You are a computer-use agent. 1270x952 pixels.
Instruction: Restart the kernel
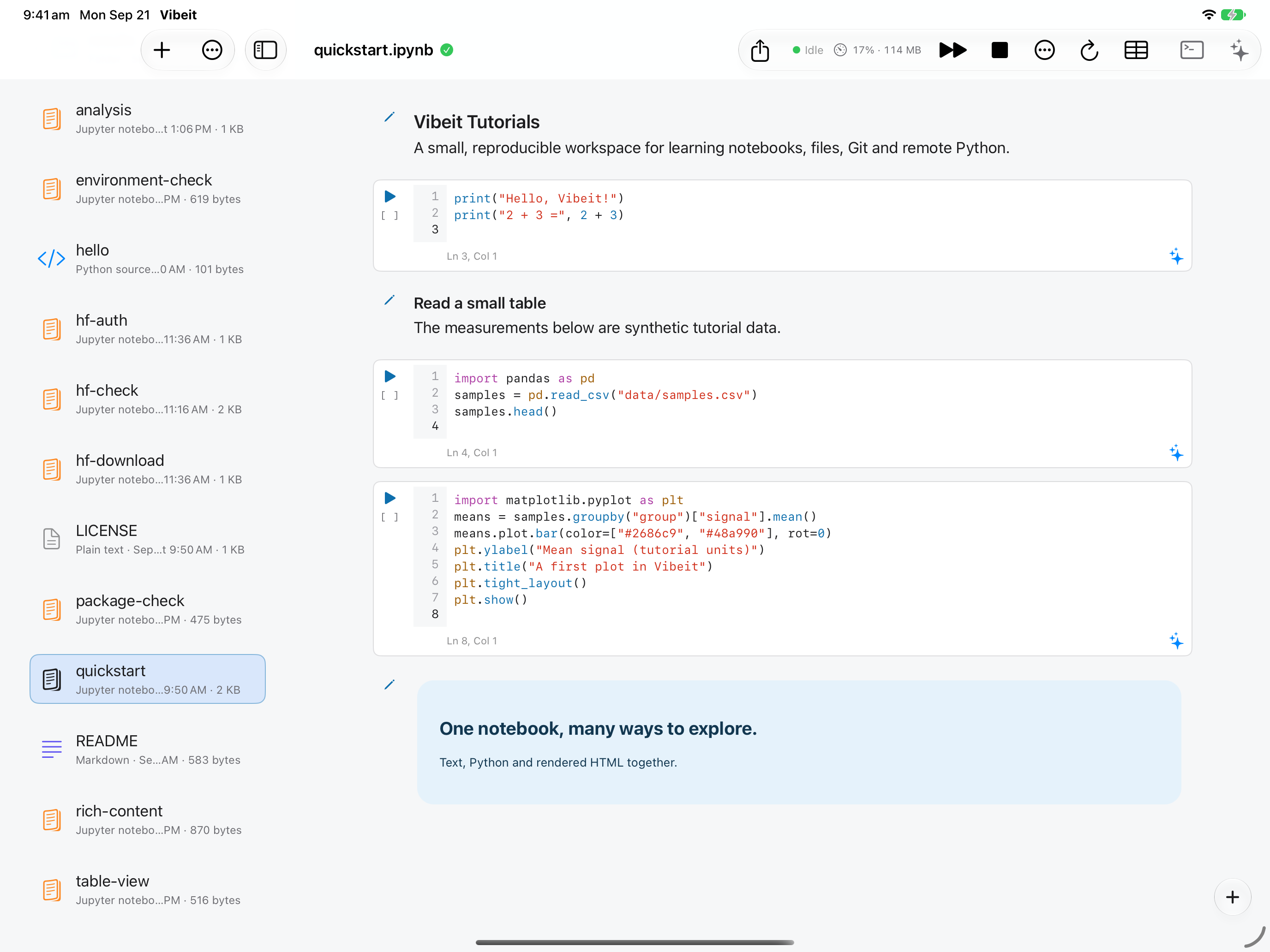pyautogui.click(x=1089, y=50)
